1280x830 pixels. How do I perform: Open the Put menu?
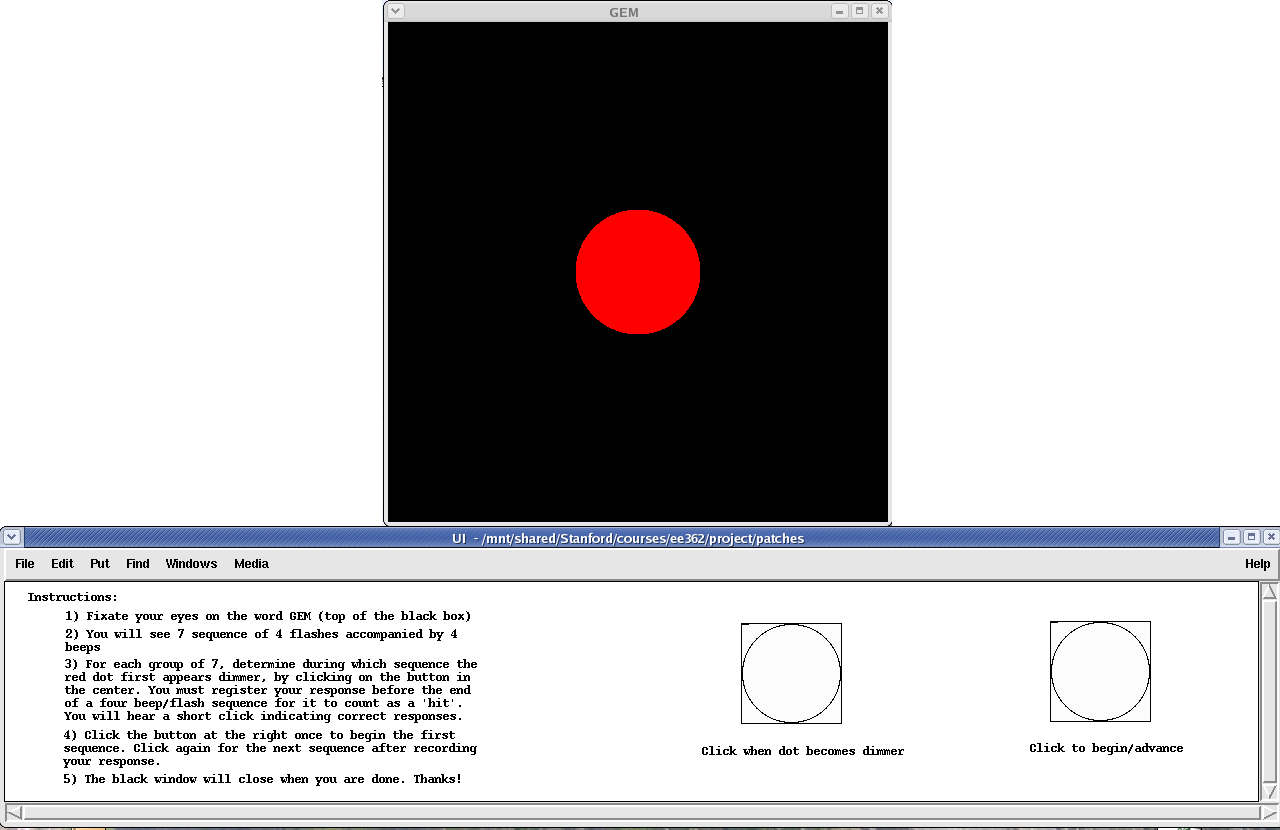point(100,564)
